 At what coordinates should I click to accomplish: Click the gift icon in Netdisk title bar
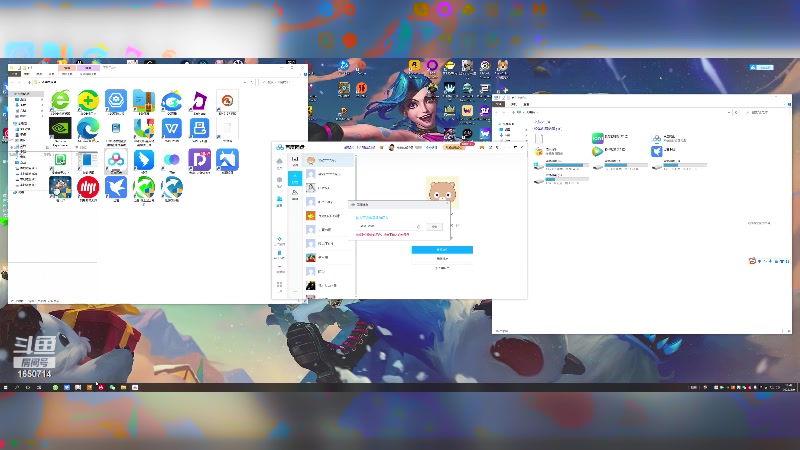pos(482,147)
